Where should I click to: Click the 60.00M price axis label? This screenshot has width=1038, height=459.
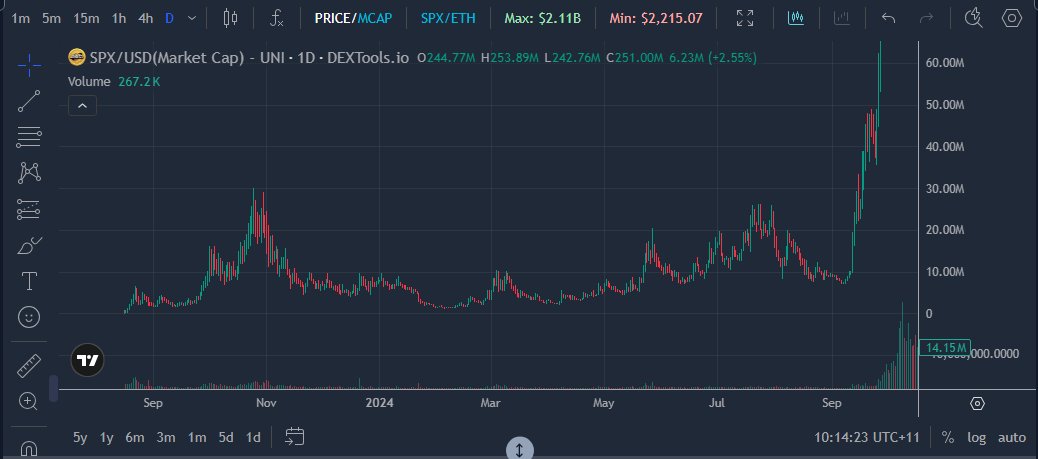[x=945, y=63]
